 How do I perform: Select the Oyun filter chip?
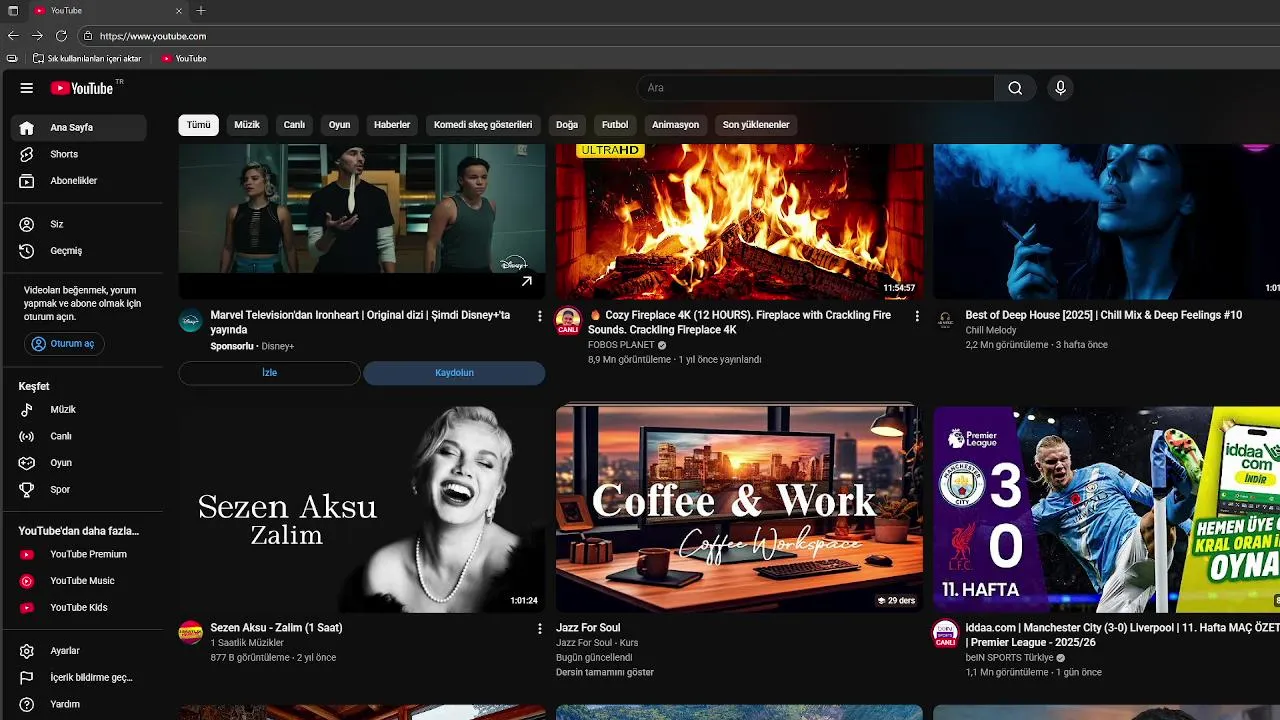pos(340,125)
